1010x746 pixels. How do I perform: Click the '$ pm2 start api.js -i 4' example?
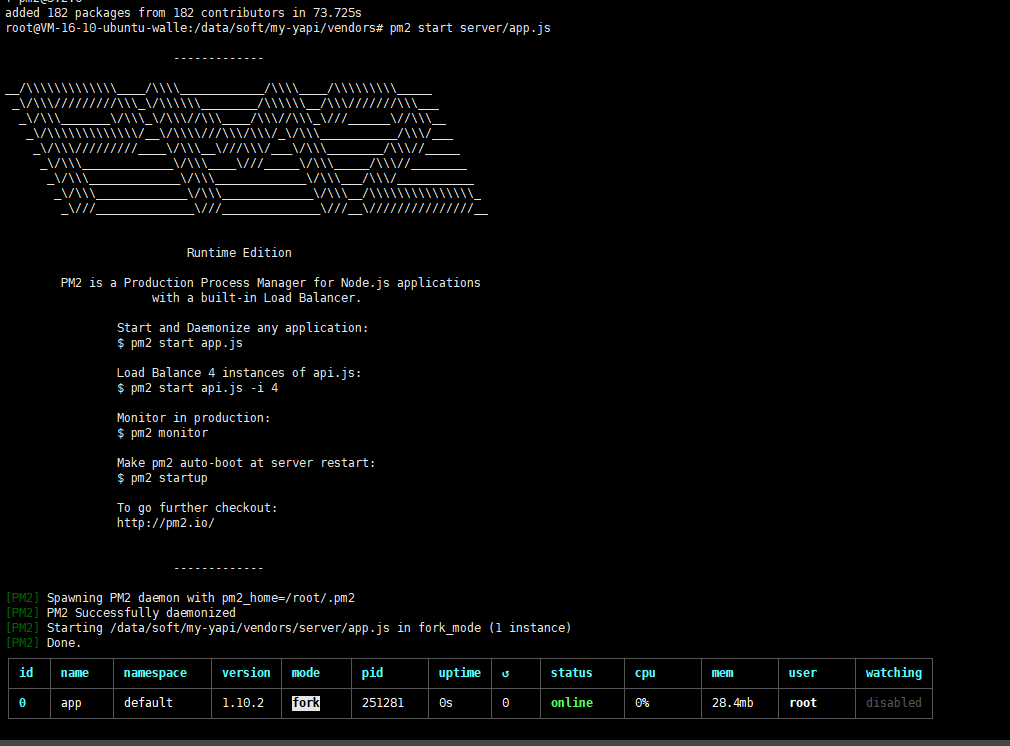[197, 388]
